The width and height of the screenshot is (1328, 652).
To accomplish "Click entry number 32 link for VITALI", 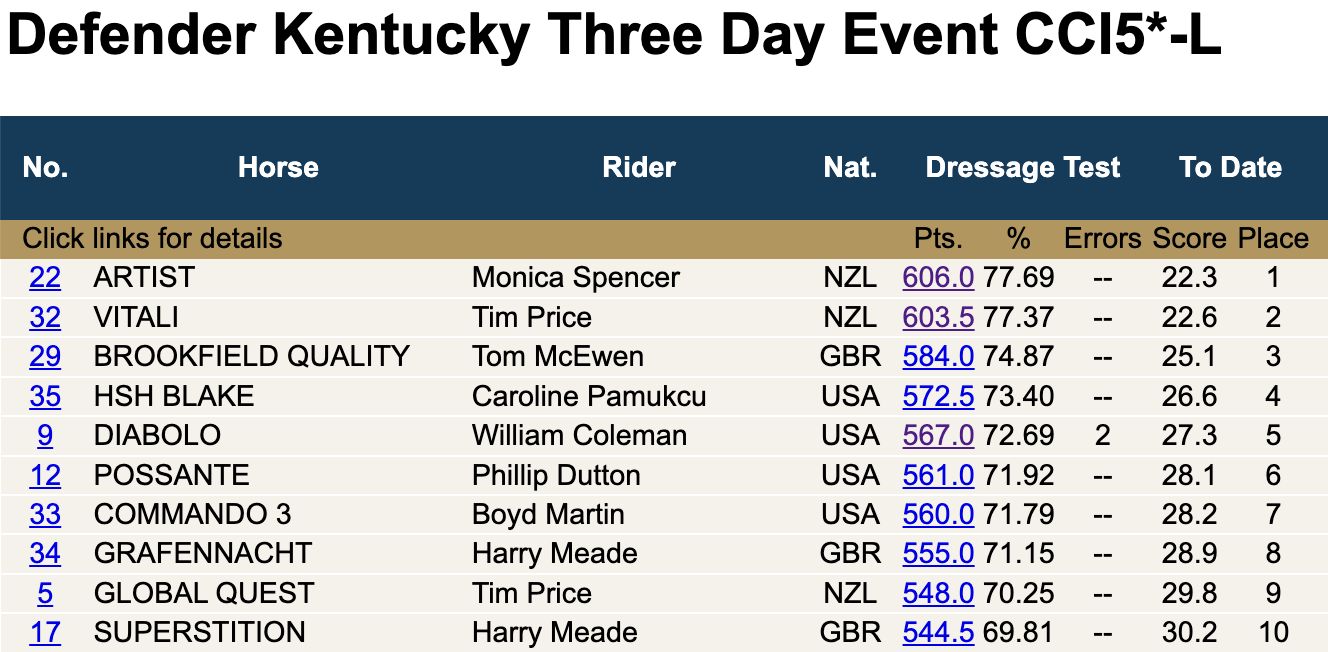I will (x=45, y=317).
